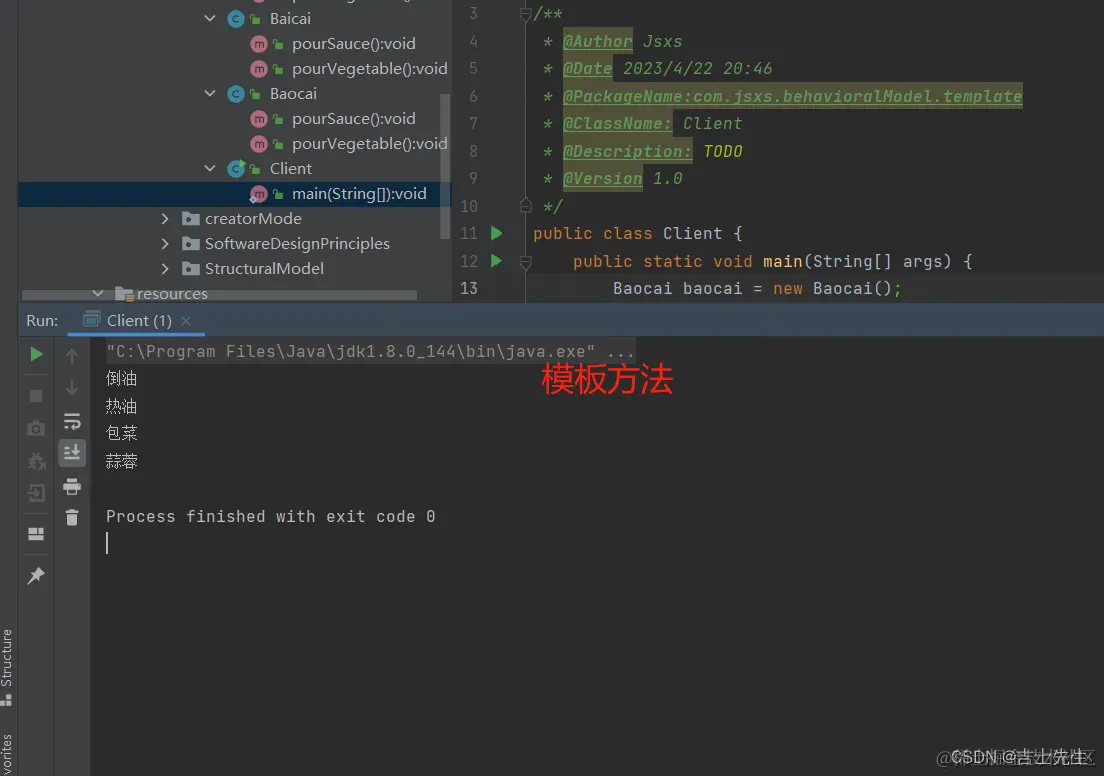Select Baocai pourVegetable():void method

370,144
